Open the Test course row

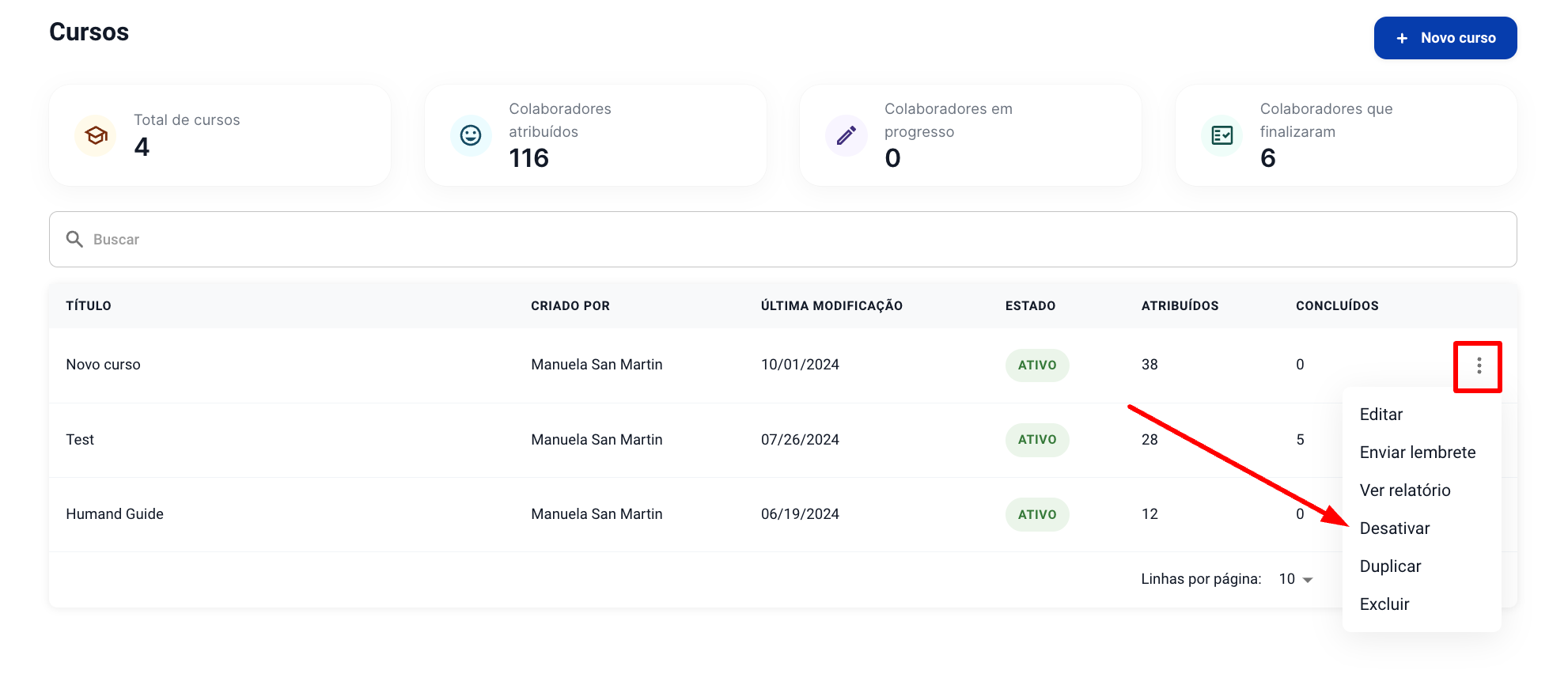[80, 440]
